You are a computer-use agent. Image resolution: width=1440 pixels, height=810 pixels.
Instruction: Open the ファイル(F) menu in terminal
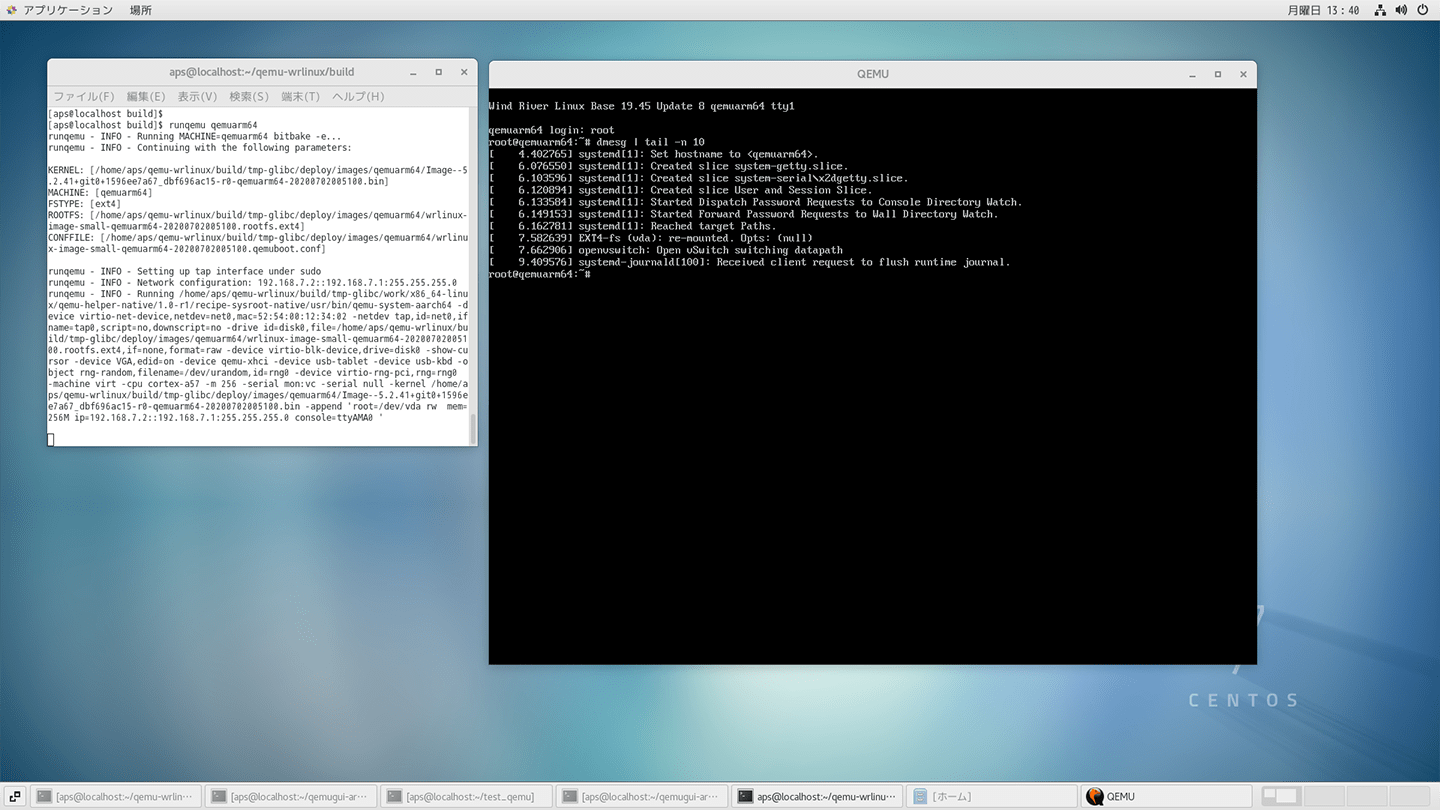[x=83, y=97]
